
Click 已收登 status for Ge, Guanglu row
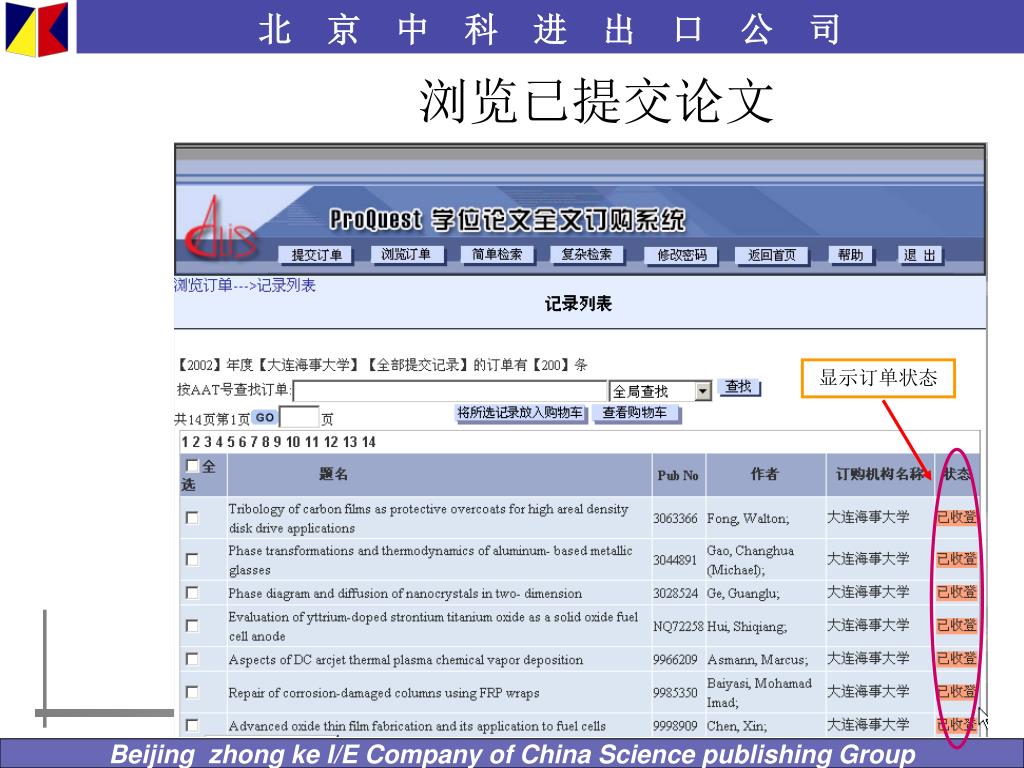click(957, 592)
